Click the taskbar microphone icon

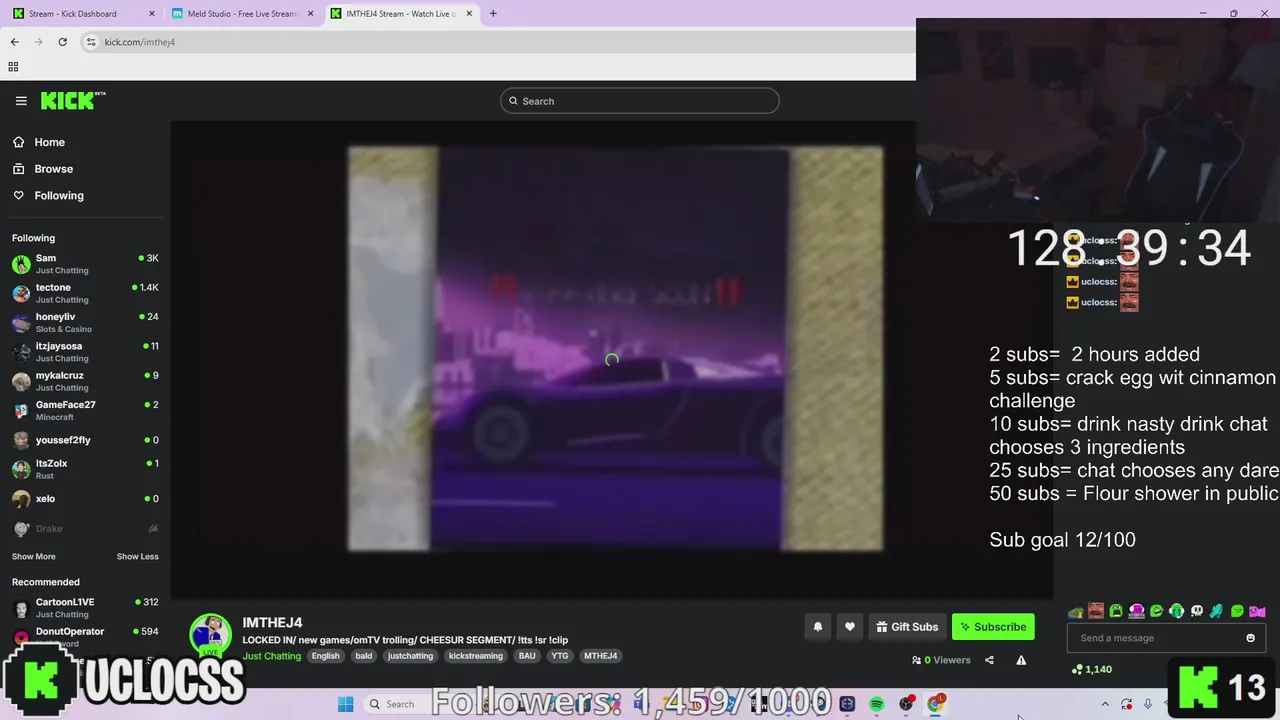point(1148,704)
